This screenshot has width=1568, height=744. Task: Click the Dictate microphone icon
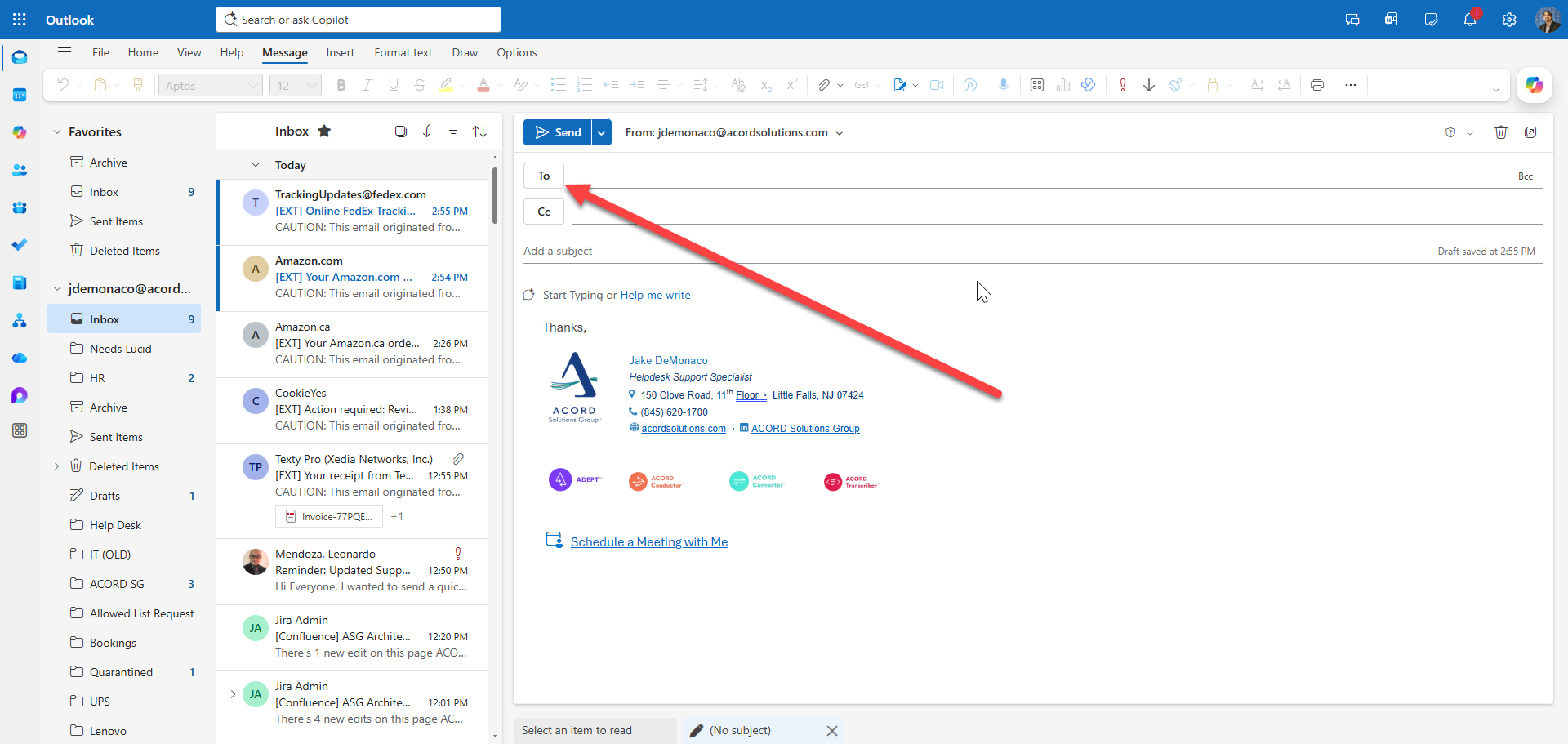click(1004, 85)
